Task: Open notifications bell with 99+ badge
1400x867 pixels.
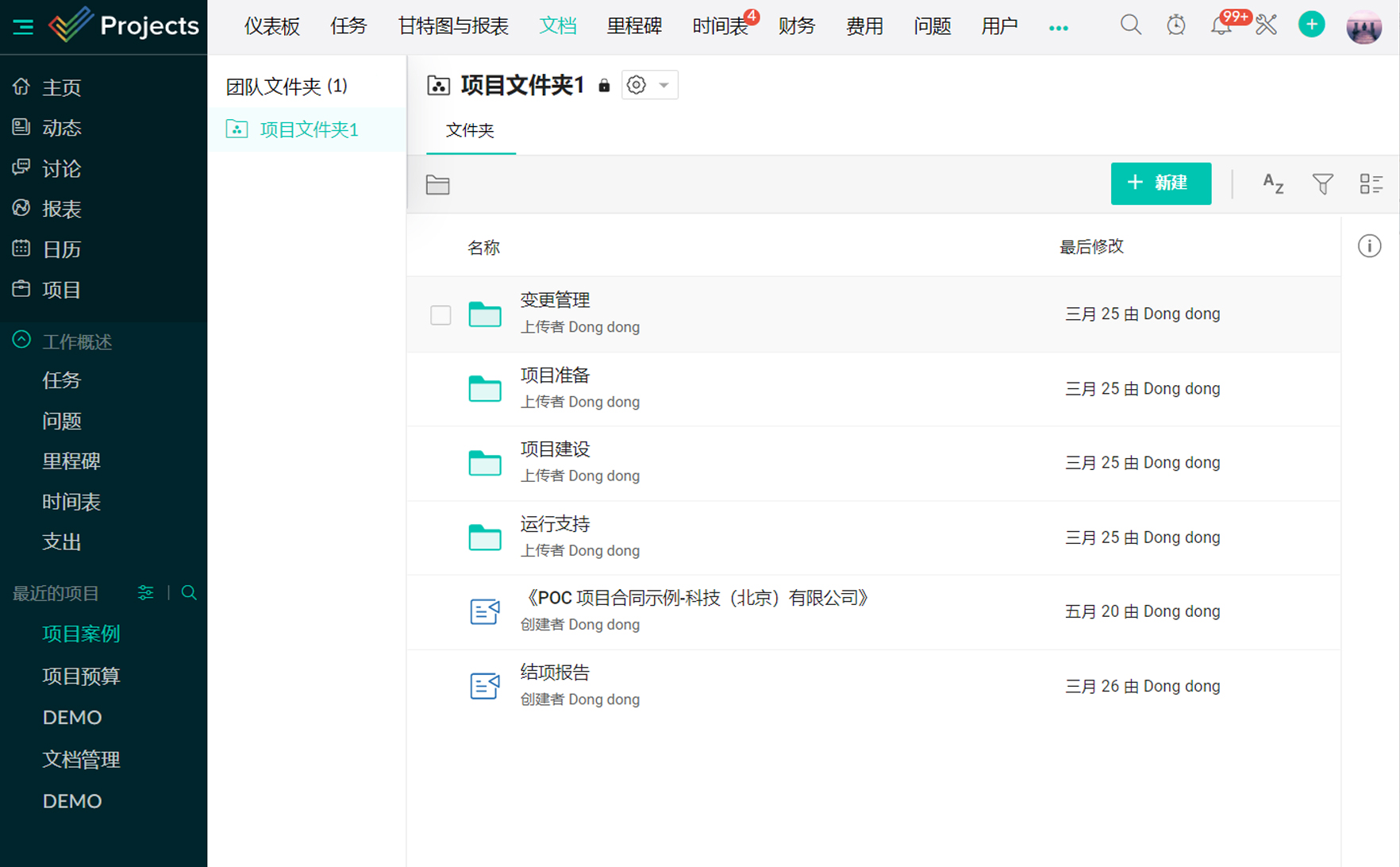Action: click(x=1221, y=26)
